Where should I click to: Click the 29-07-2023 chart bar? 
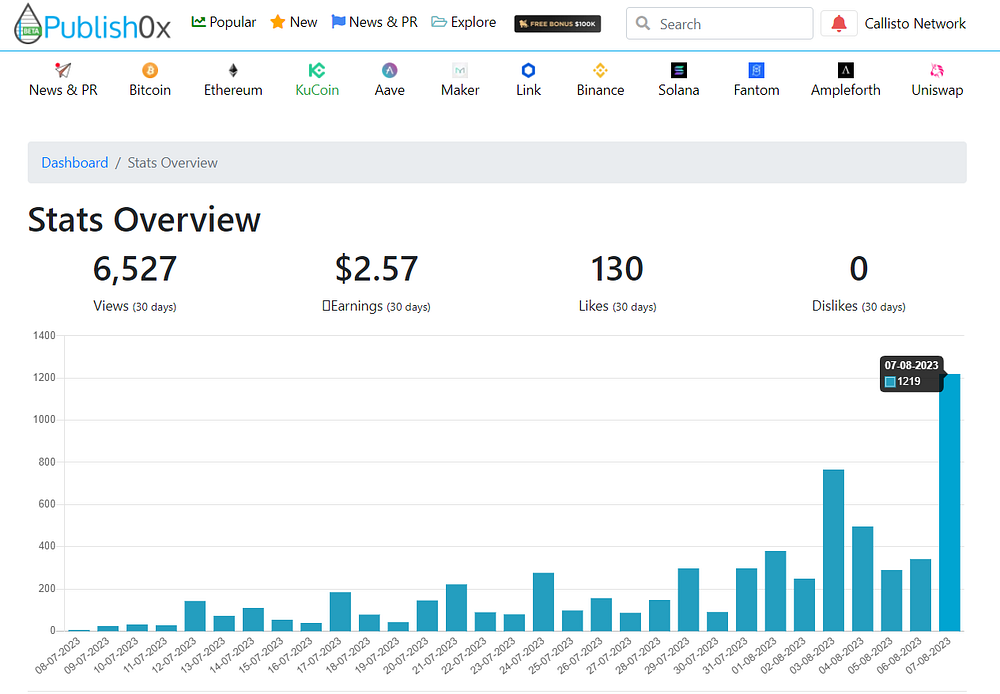click(688, 600)
